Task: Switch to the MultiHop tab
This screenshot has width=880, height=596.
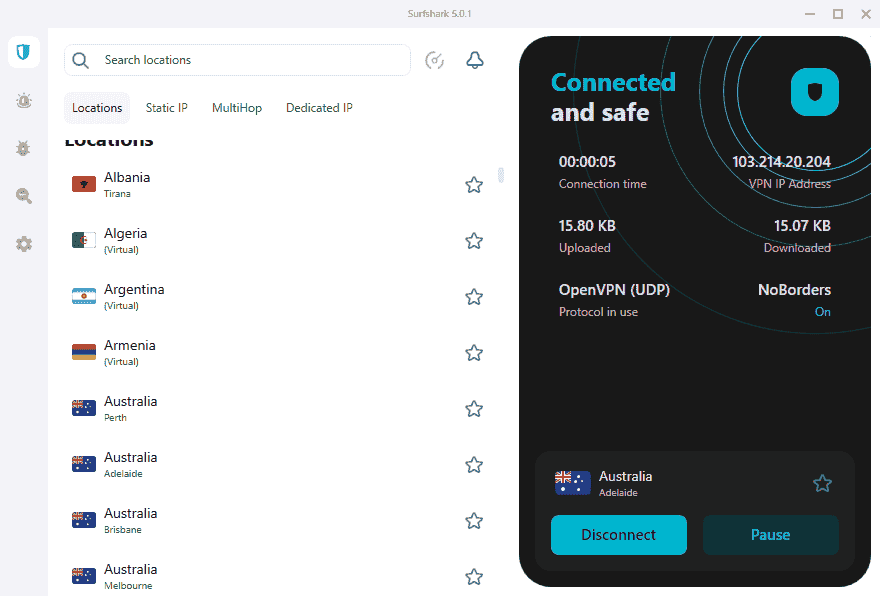Action: click(237, 108)
